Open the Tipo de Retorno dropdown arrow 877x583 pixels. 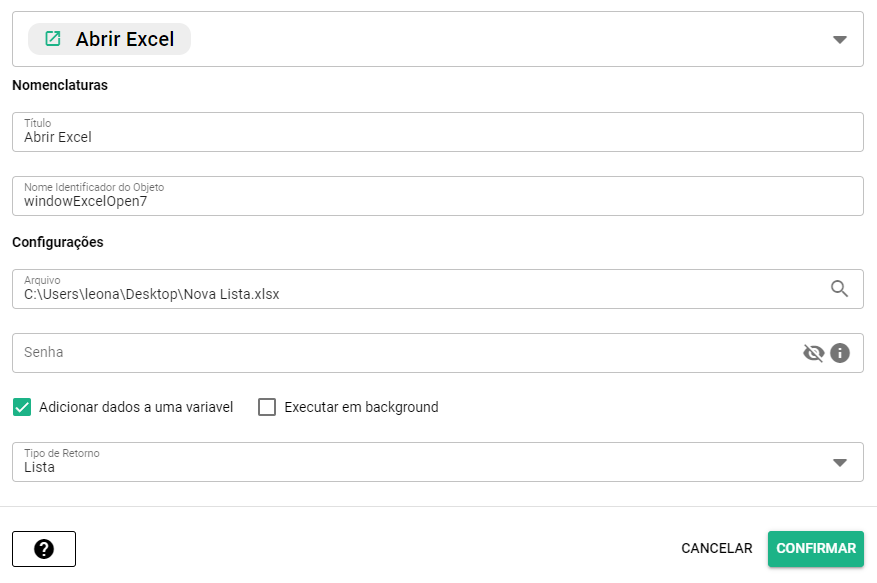840,463
